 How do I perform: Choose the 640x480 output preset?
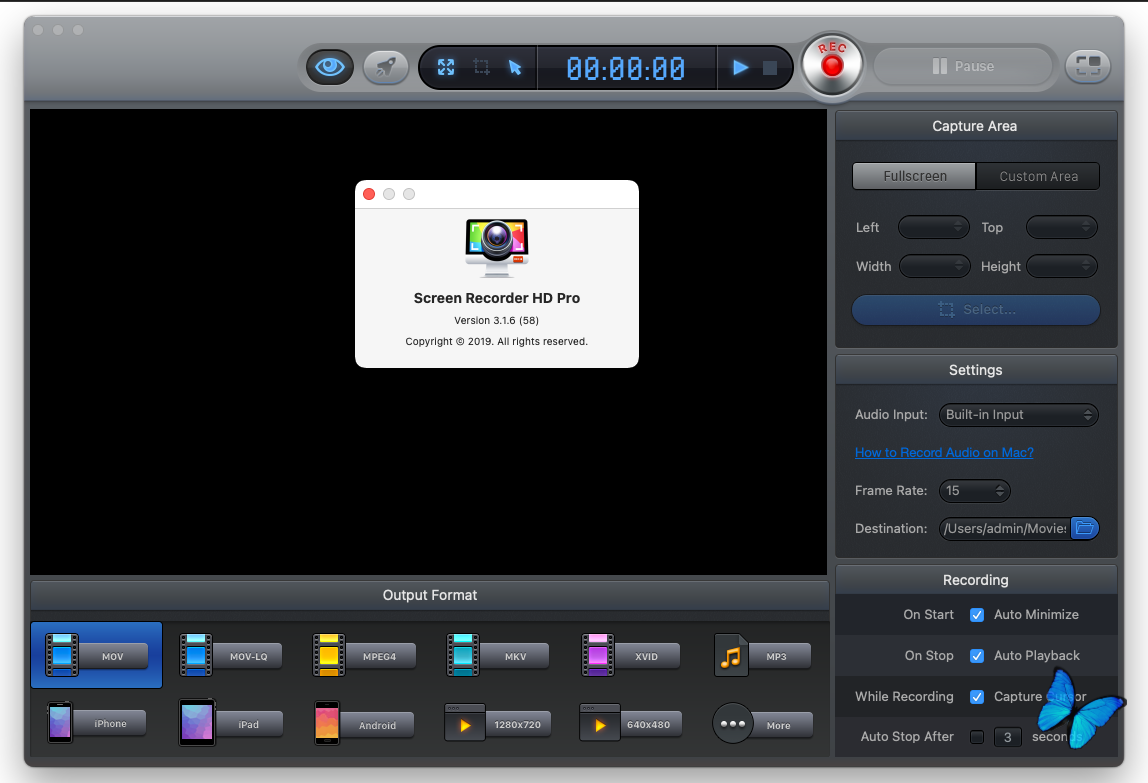(630, 724)
